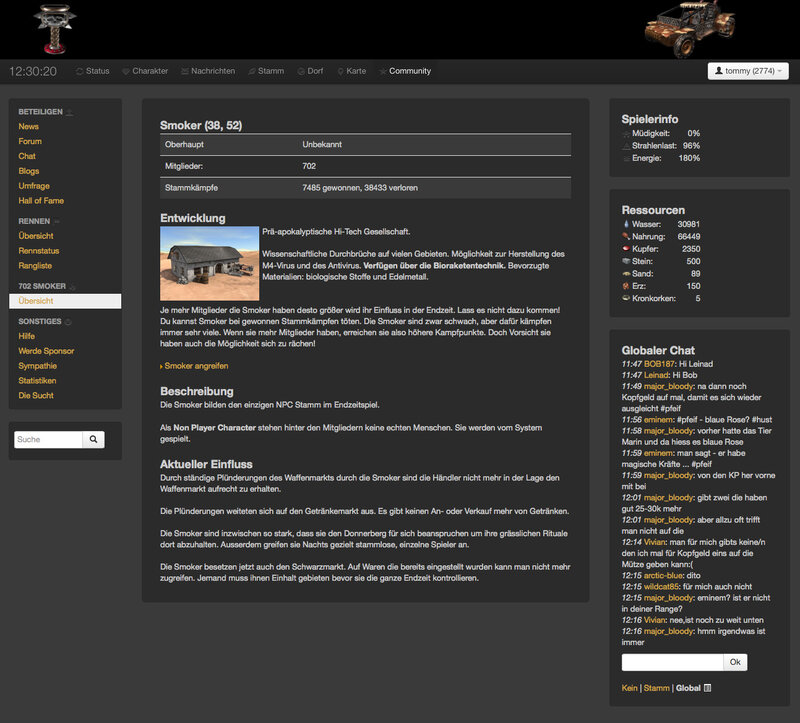The height and width of the screenshot is (723, 800).
Task: Click the Kronkorken bottle cap icon
Action: [626, 296]
